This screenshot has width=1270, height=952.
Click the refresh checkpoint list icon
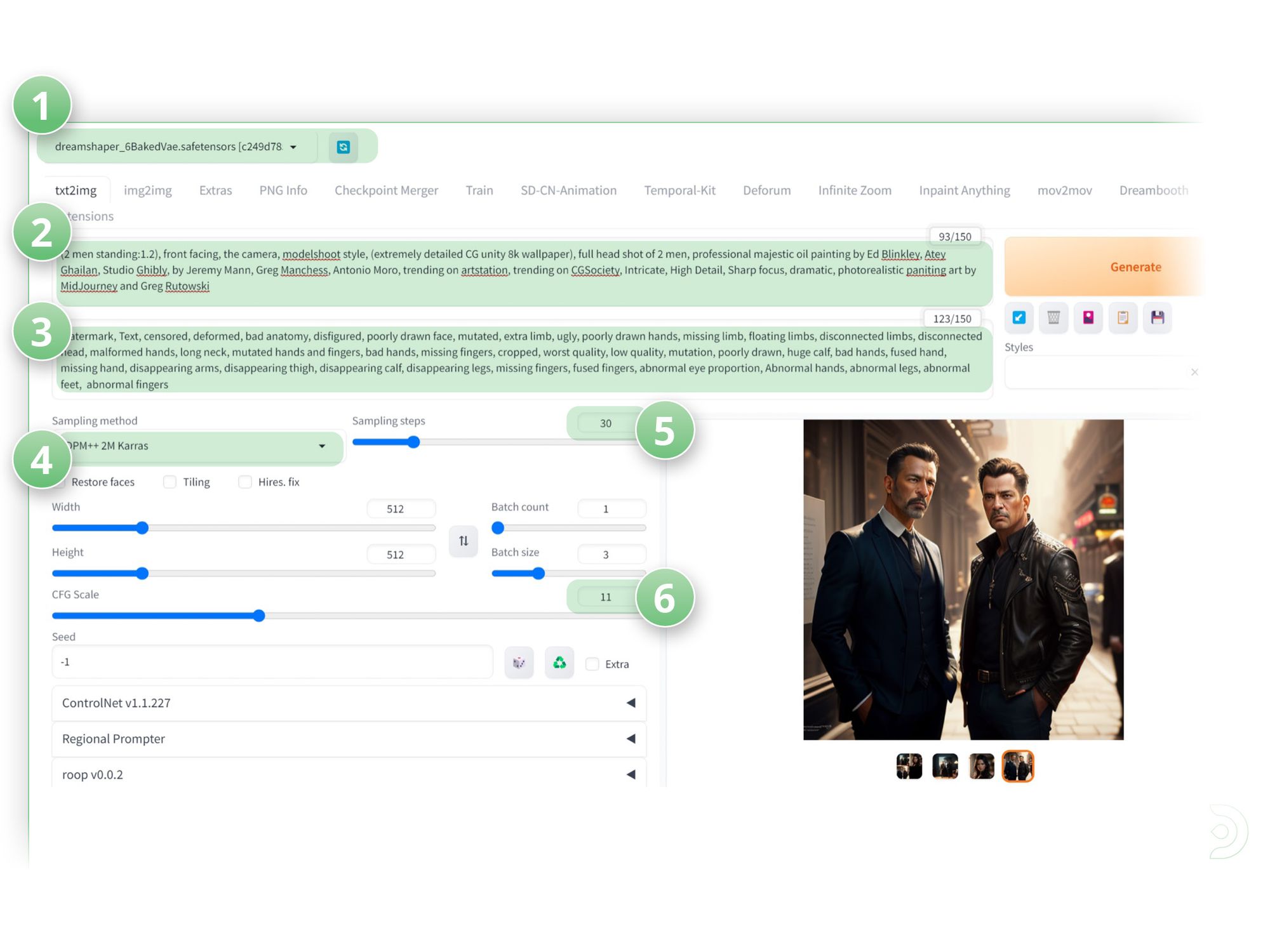343,147
